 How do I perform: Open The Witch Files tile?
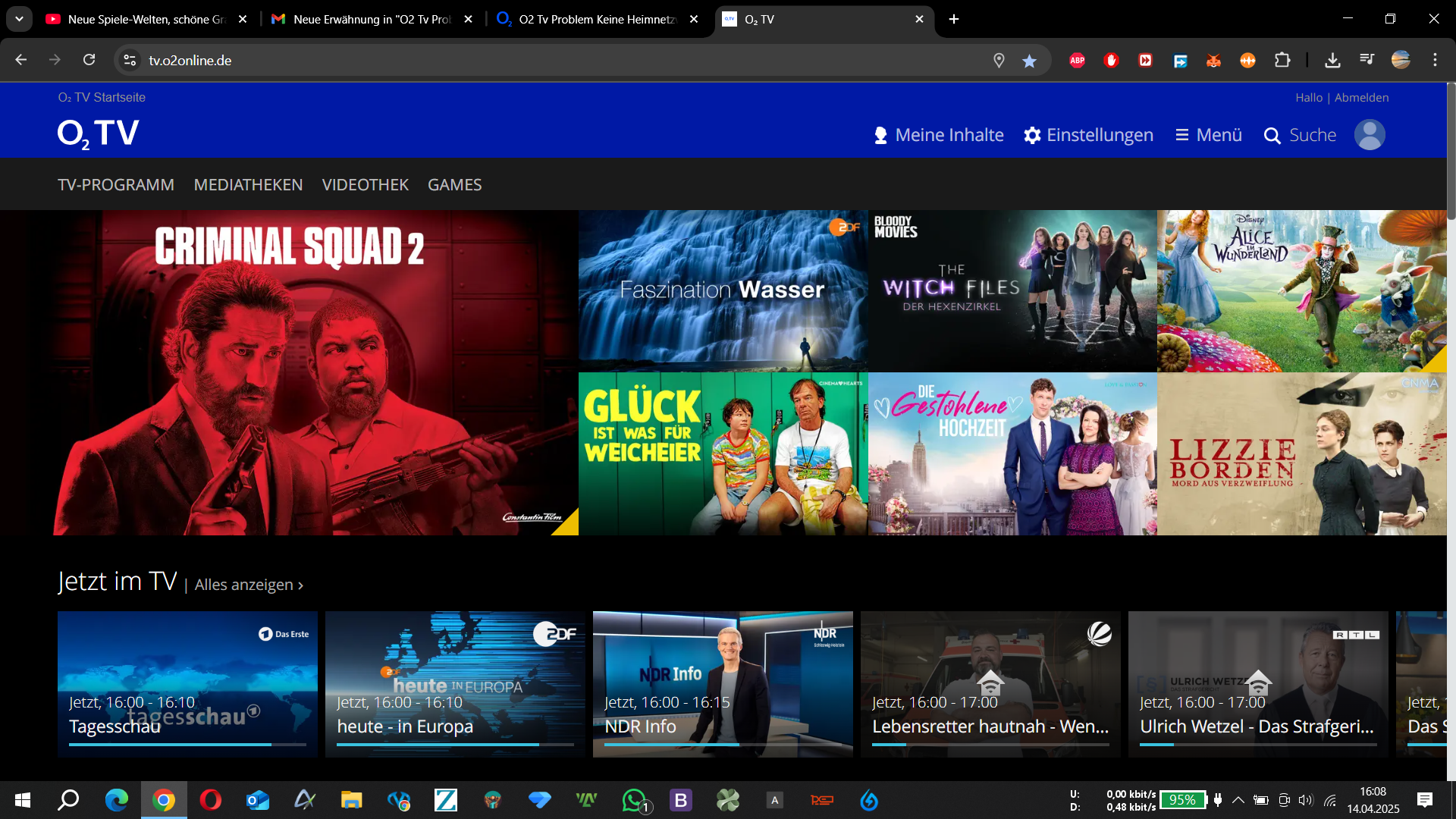click(1012, 290)
